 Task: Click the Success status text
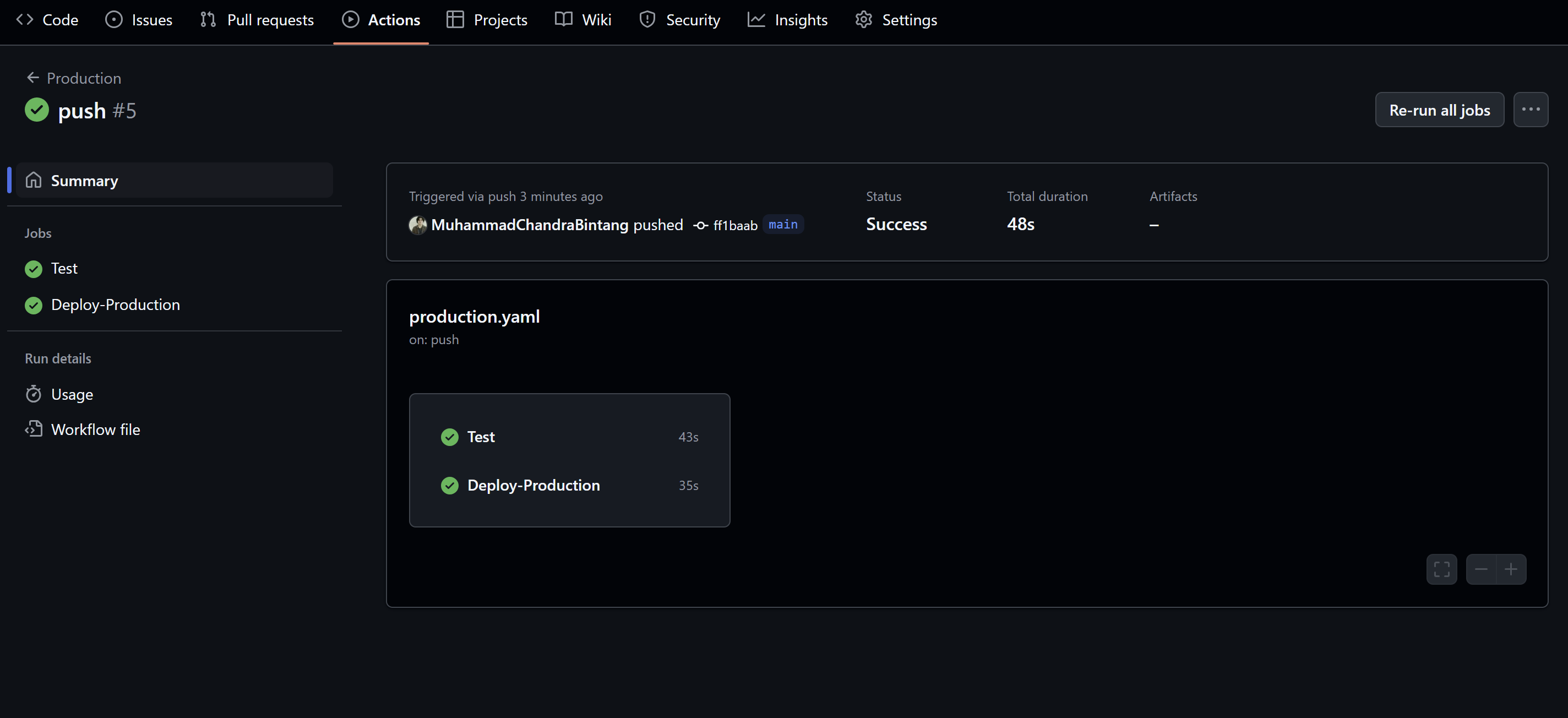pyautogui.click(x=896, y=224)
